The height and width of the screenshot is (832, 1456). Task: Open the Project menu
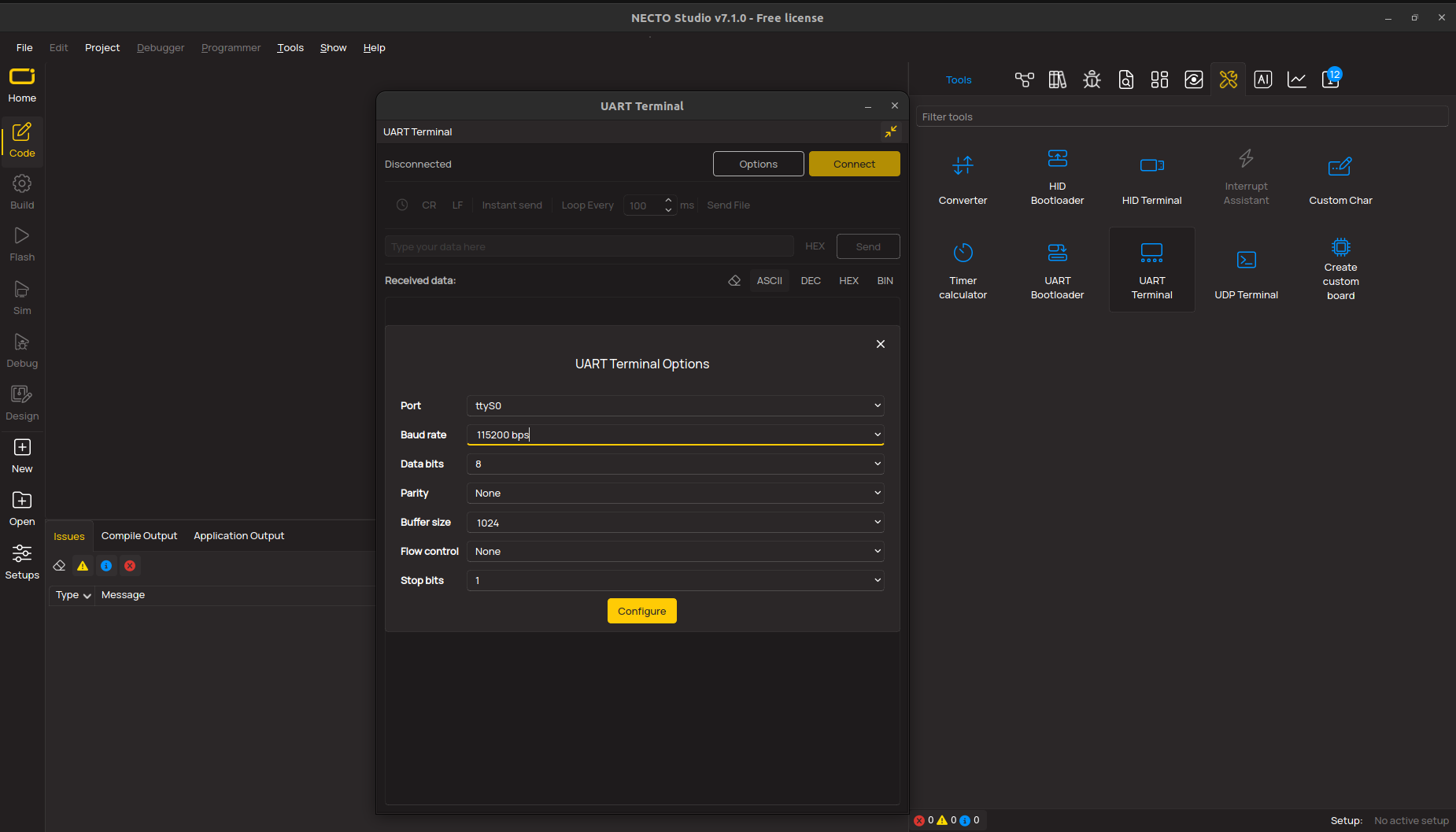(x=102, y=47)
